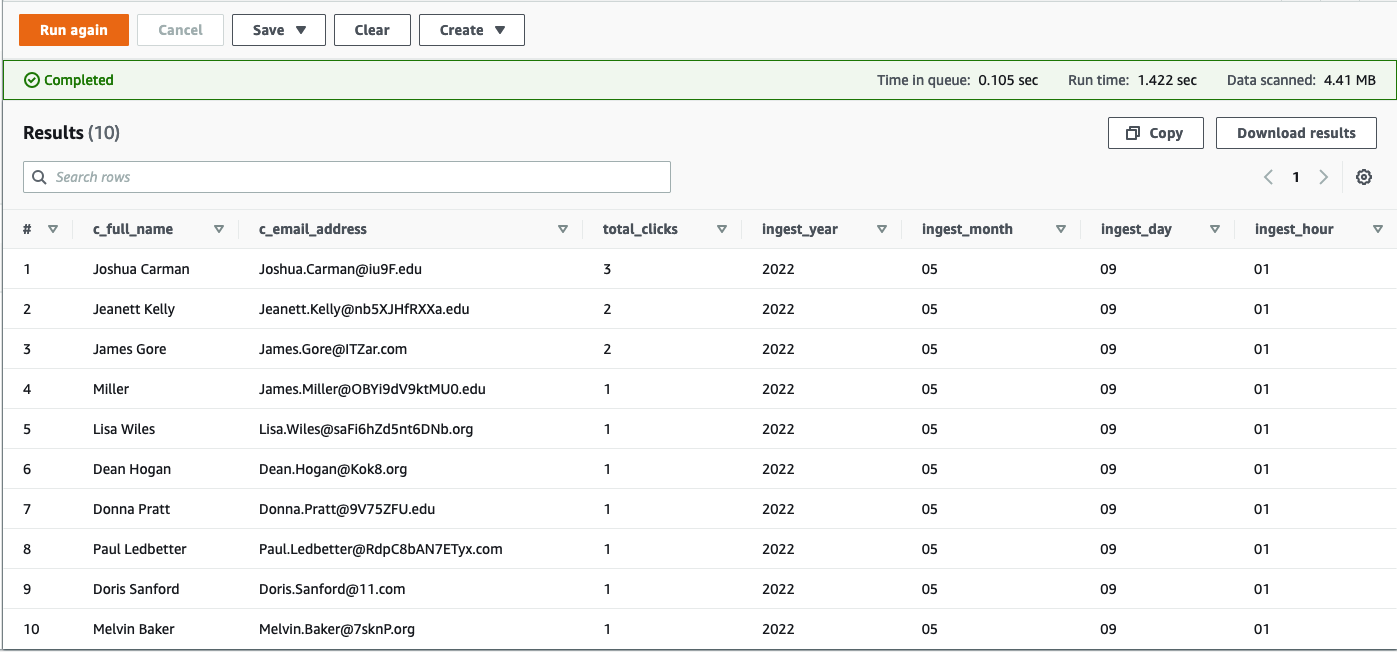Select the Donna Pratt name cell
Image resolution: width=1397 pixels, height=652 pixels.
pos(132,509)
